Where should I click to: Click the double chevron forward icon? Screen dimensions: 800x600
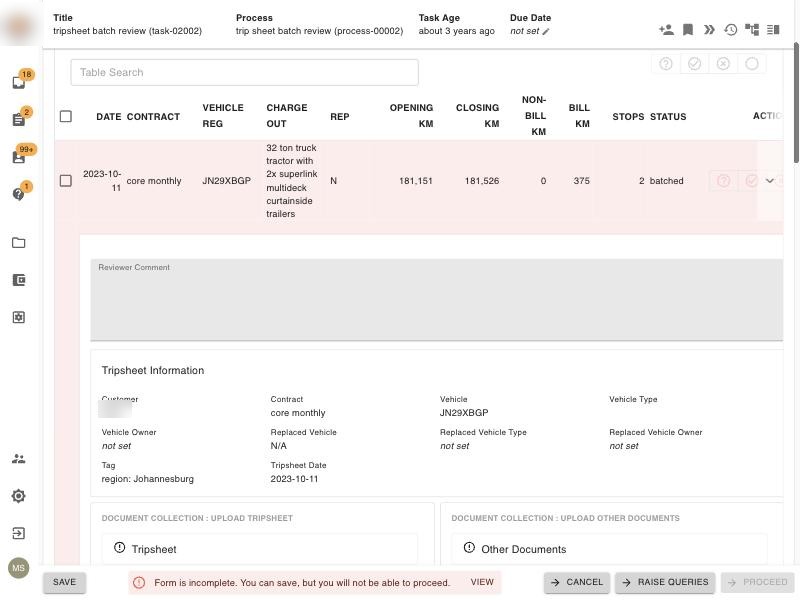709,30
